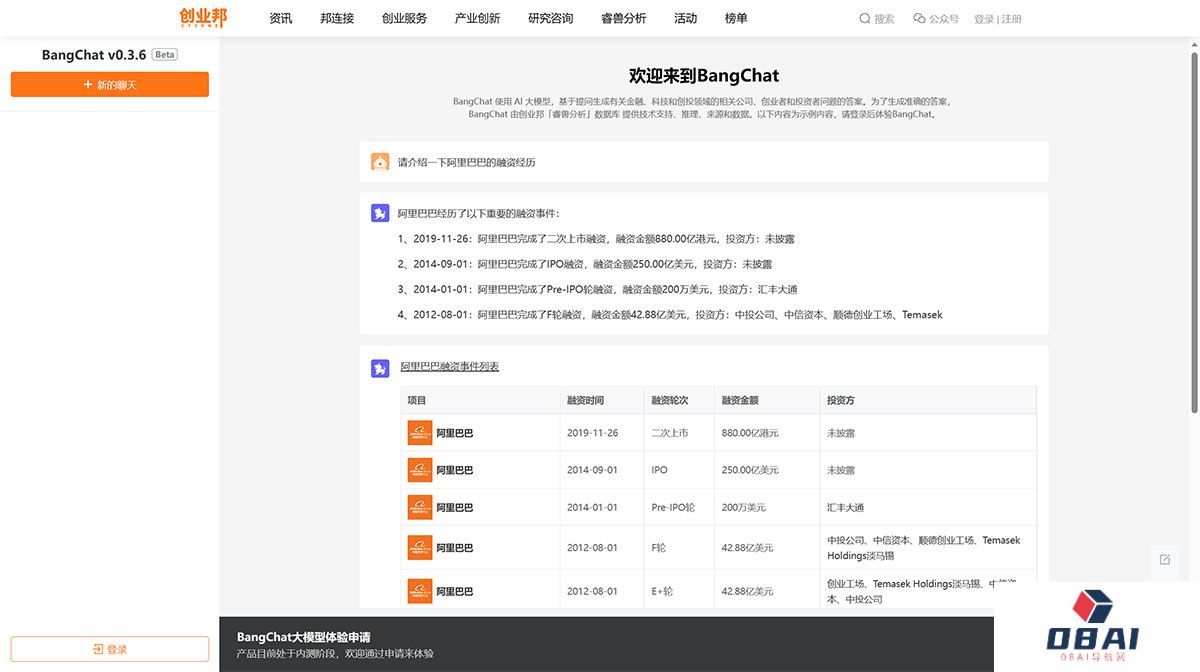Open the 邦连接 menu item

(x=337, y=18)
